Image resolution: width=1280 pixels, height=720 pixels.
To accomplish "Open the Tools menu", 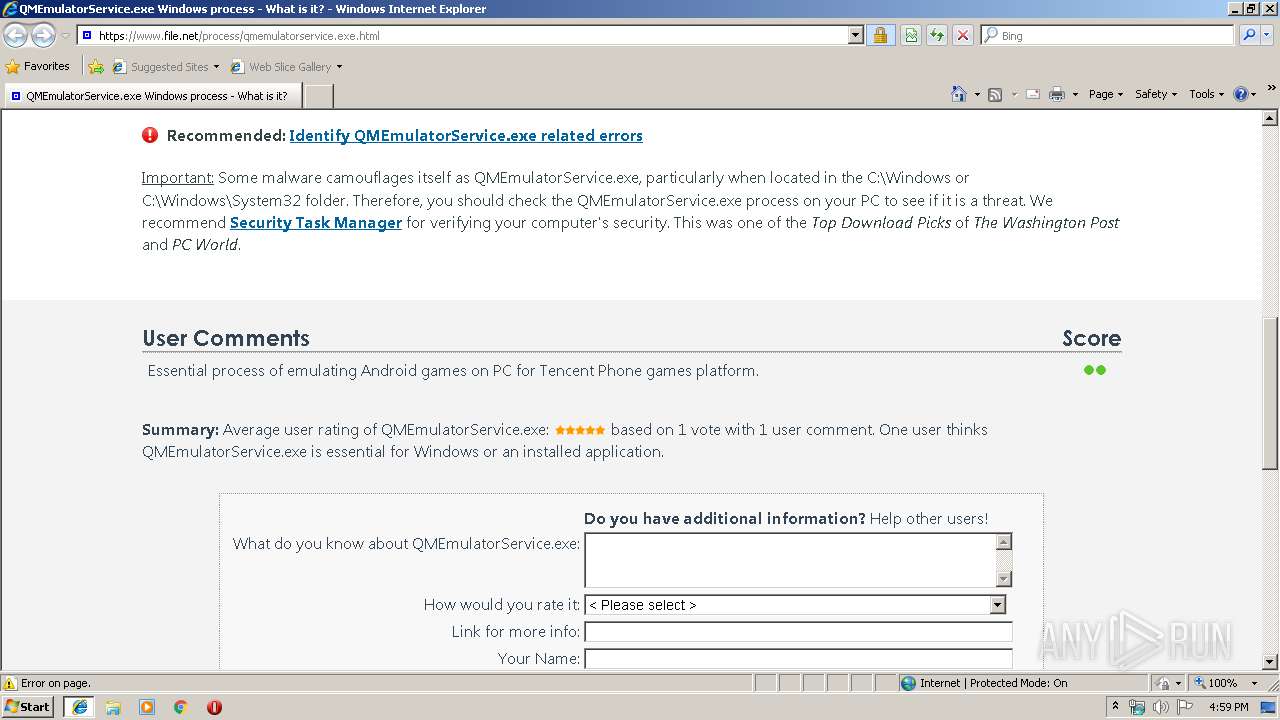I will click(1206, 94).
